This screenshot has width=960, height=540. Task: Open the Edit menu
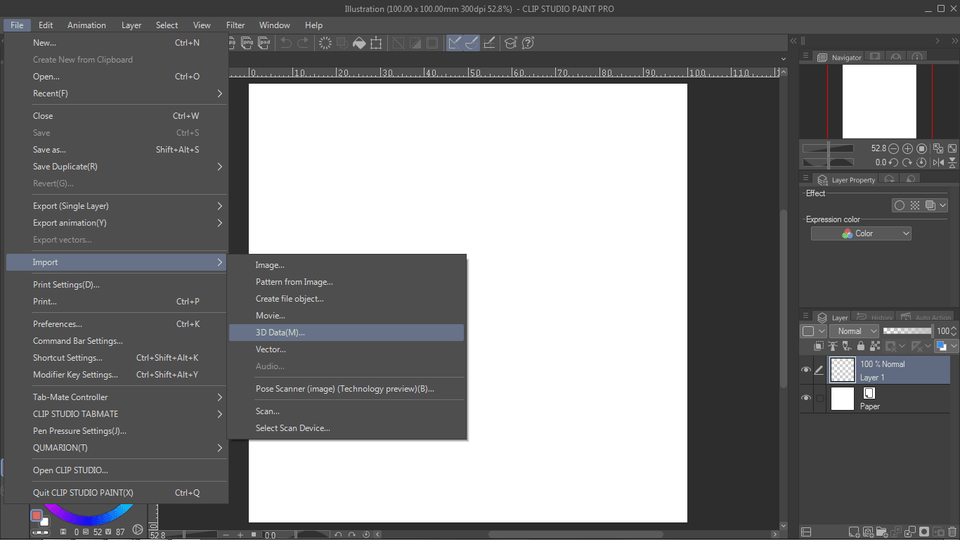45,25
